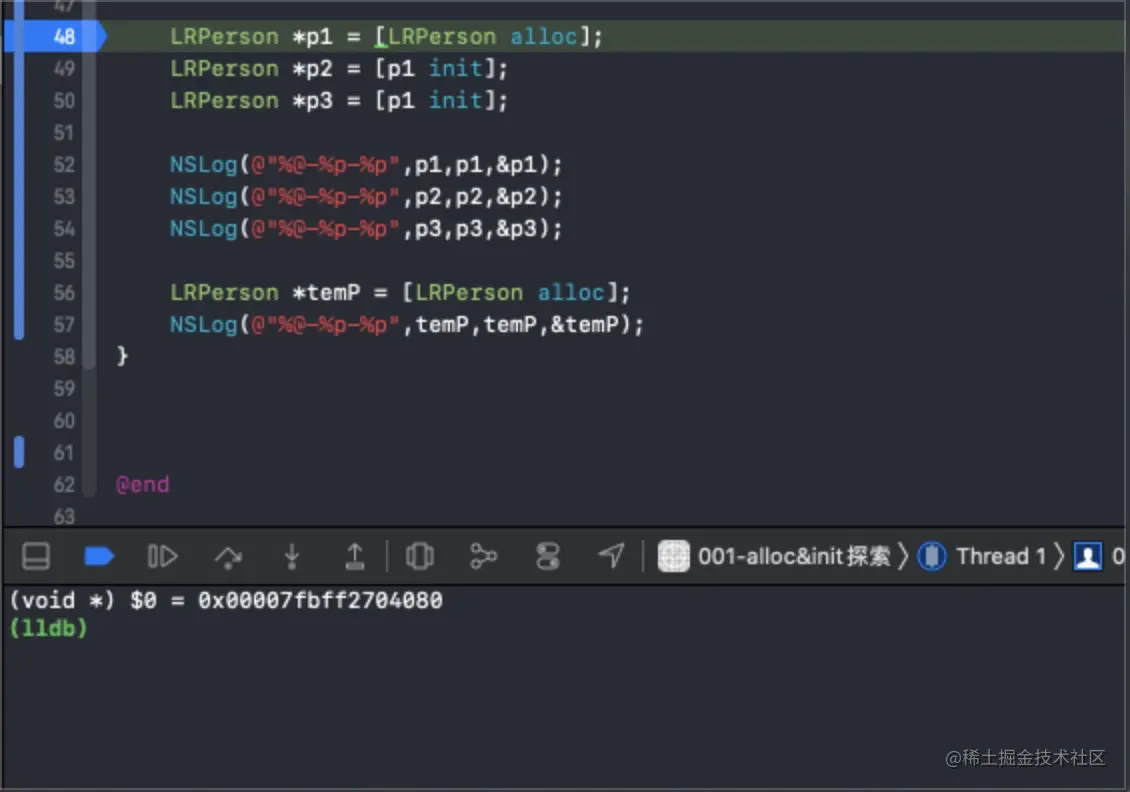The height and width of the screenshot is (792, 1130).
Task: Click the breakpoint marker on line 48
Action: (x=55, y=36)
